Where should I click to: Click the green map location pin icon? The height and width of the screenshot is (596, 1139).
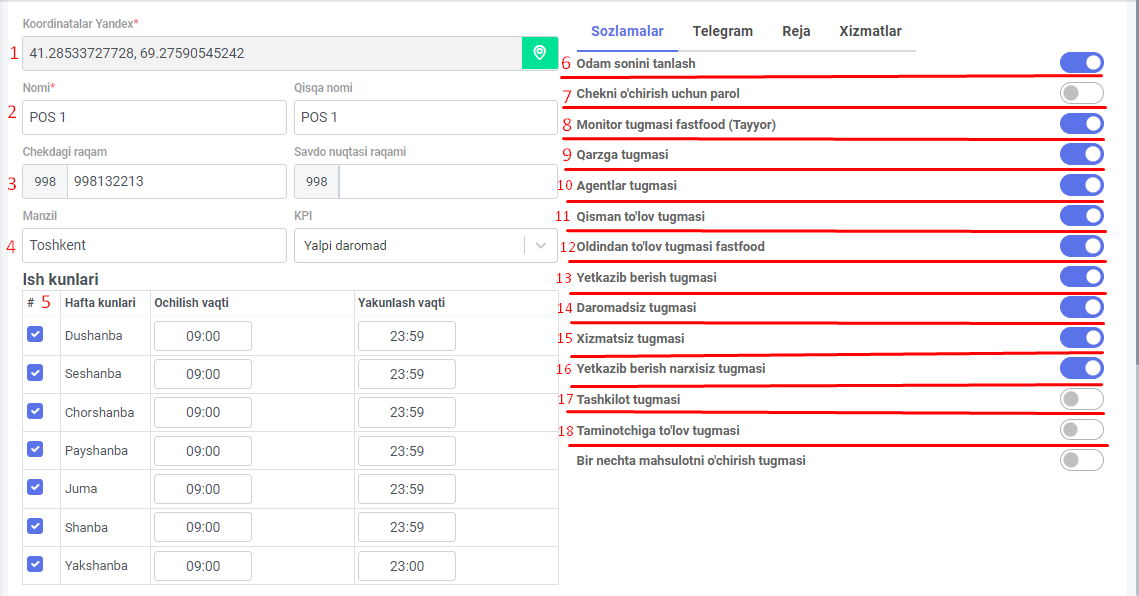[540, 53]
